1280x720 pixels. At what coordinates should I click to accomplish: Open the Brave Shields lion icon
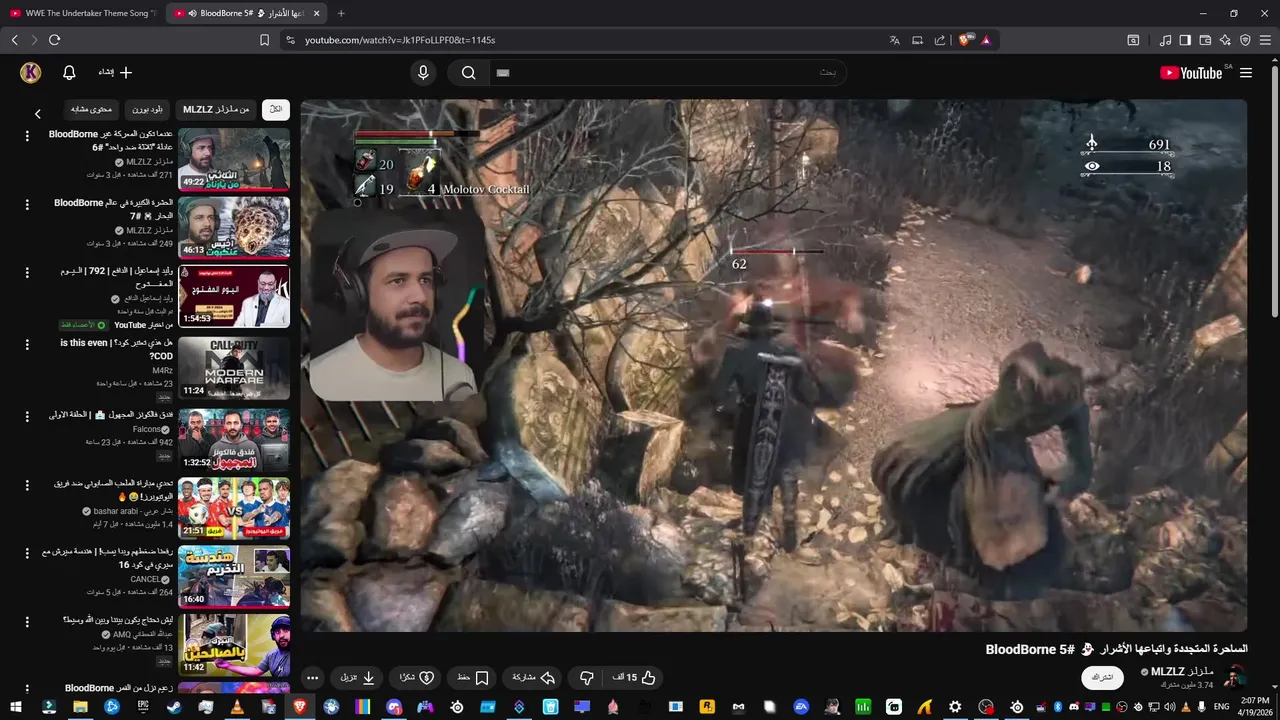pyautogui.click(x=965, y=40)
